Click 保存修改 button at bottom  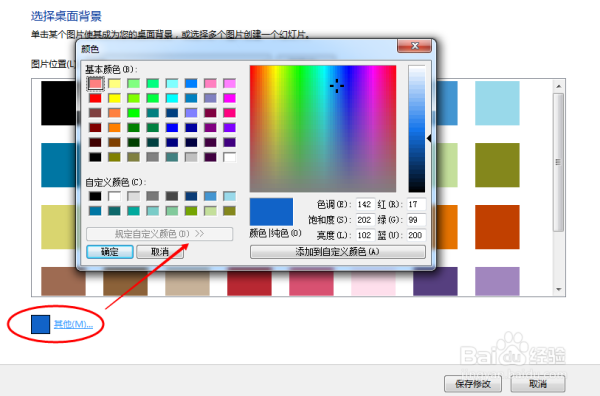click(x=473, y=384)
